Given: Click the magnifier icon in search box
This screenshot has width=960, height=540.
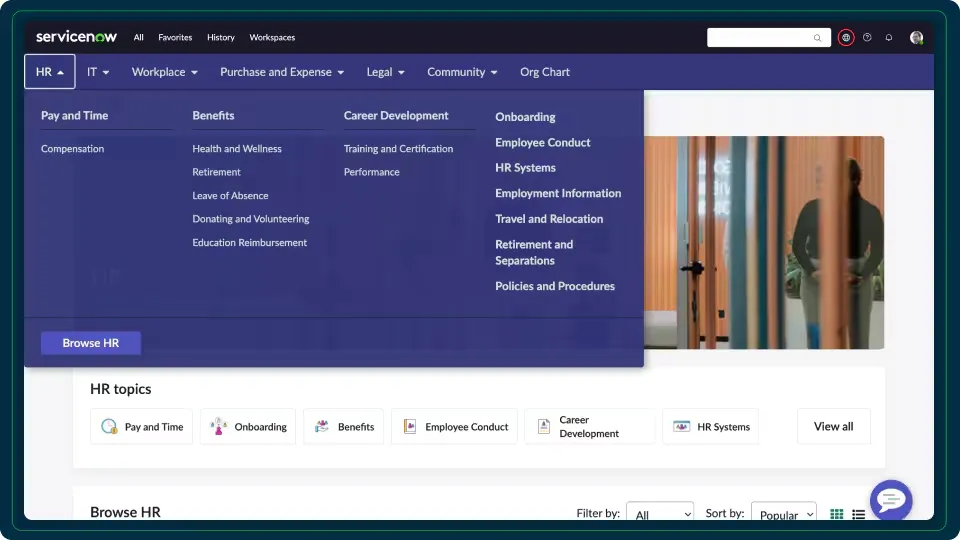Looking at the screenshot, I should coord(818,38).
